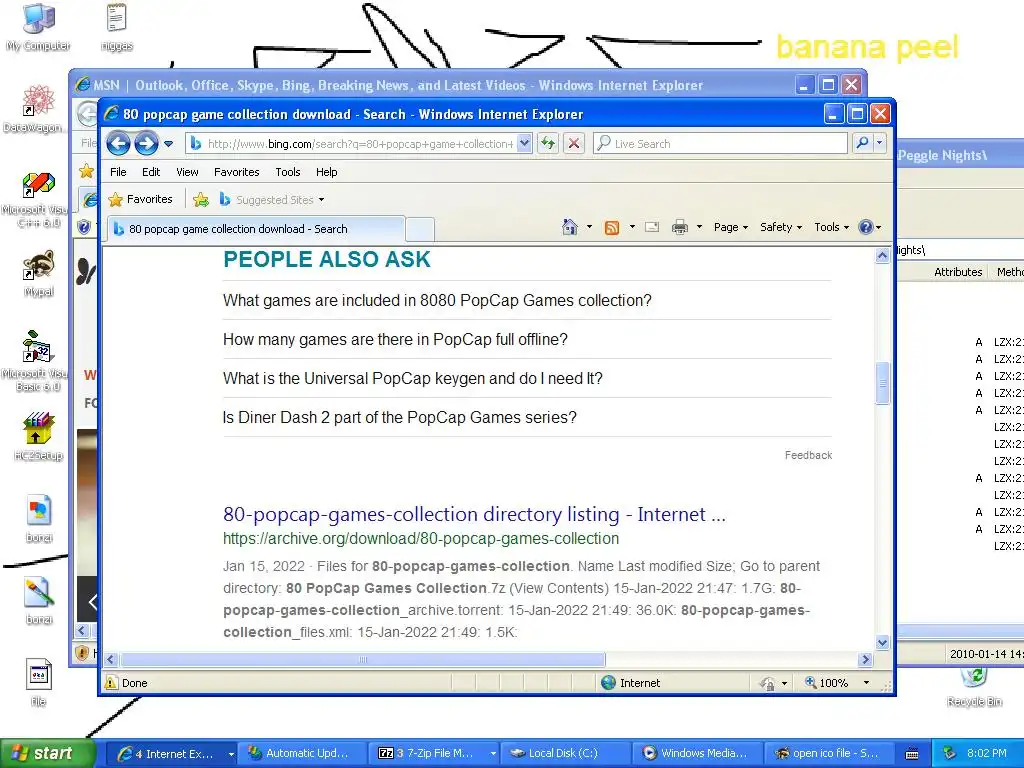Click the Add to Favorites Bar icon
The image size is (1024, 768).
(201, 200)
